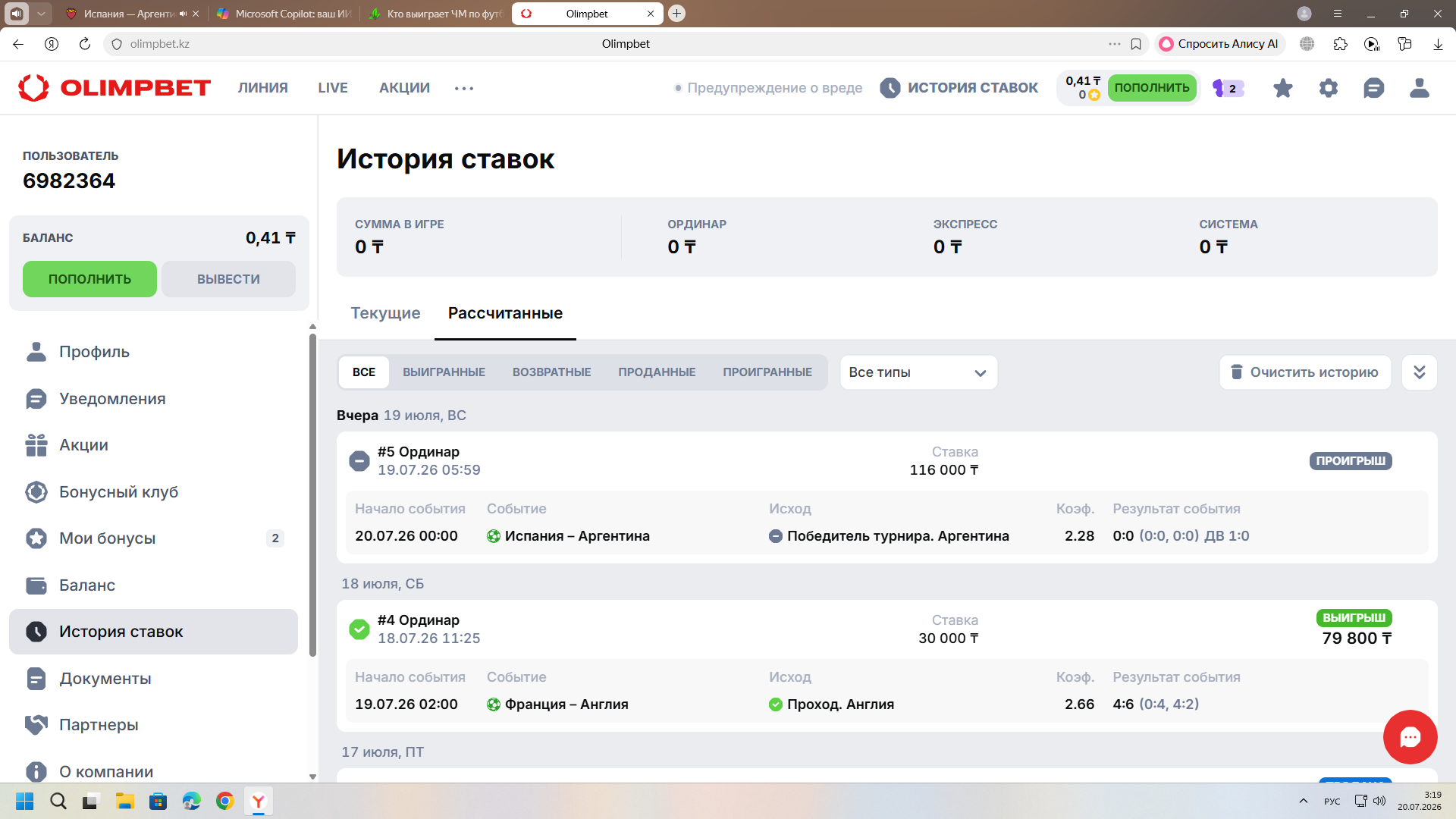Click the lost-bet status icon on #5 Ординар

click(359, 460)
